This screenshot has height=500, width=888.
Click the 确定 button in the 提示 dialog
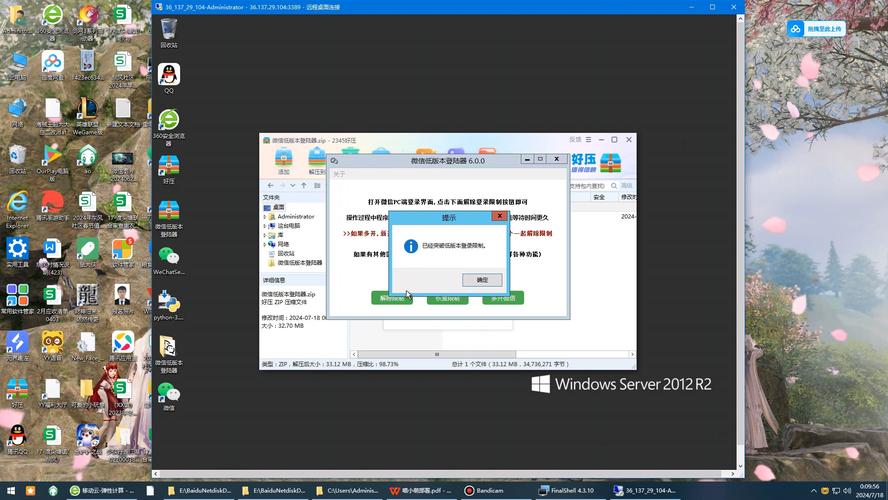click(482, 280)
